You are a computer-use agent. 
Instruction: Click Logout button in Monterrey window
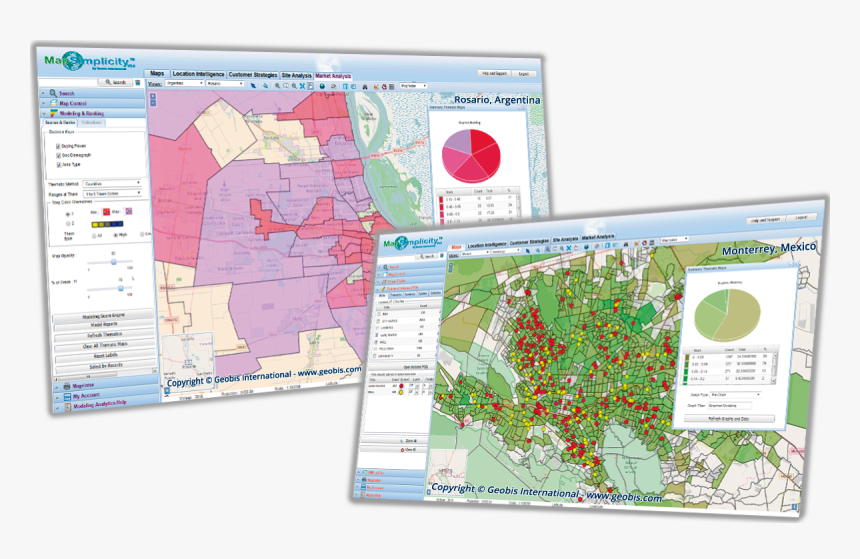tap(801, 218)
